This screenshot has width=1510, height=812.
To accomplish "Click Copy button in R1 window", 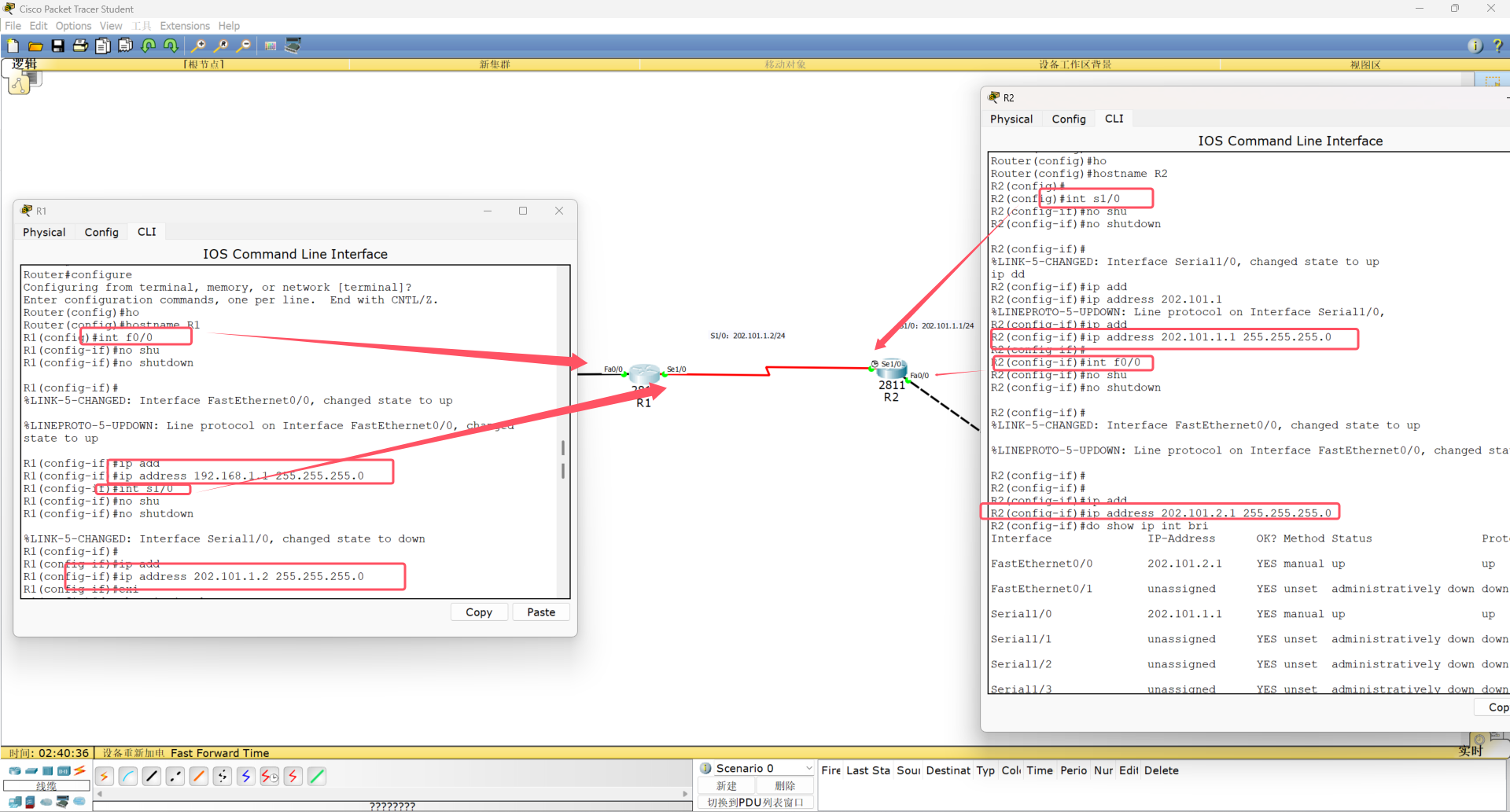I will point(479,612).
